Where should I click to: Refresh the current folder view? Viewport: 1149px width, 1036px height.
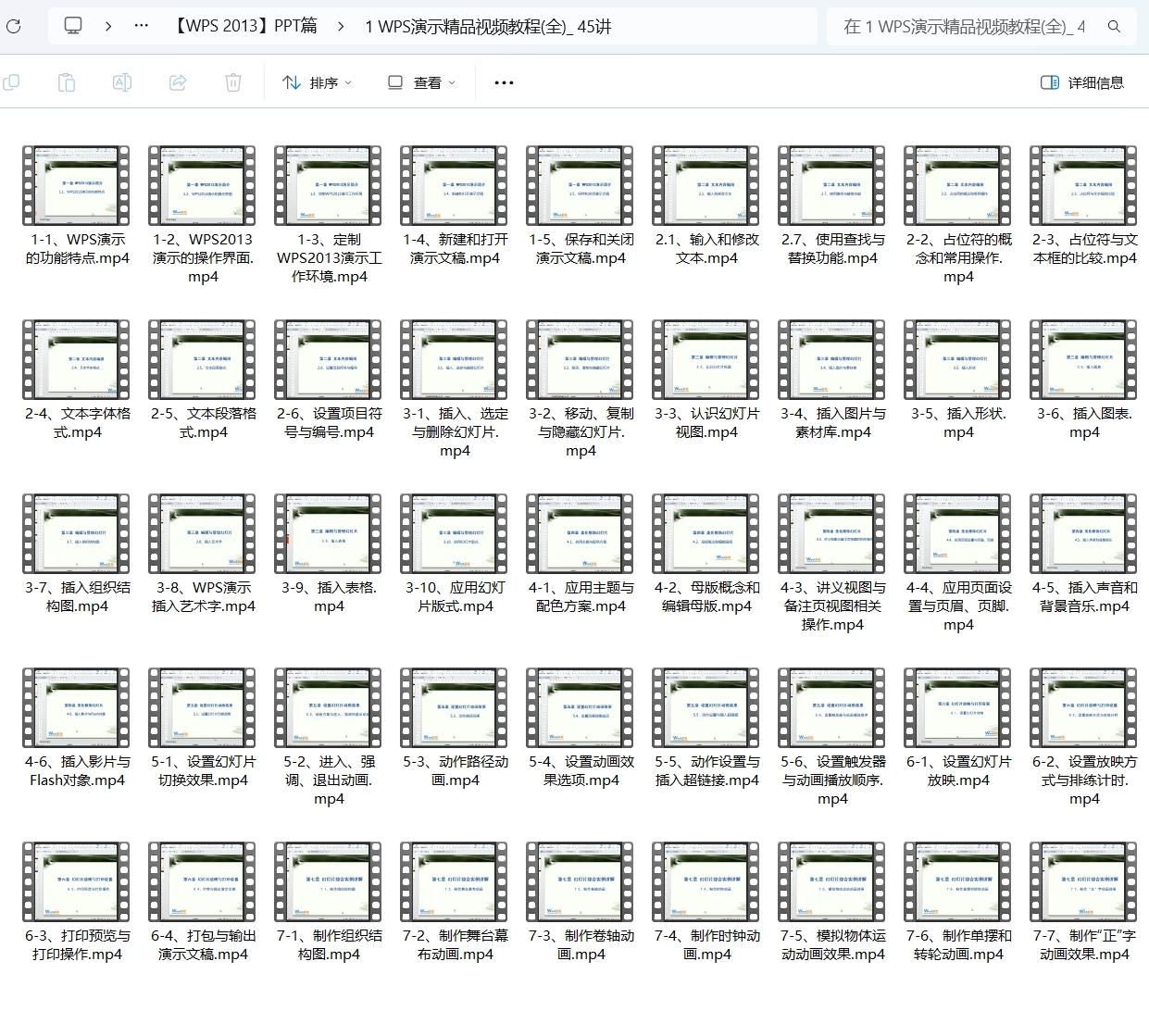click(x=13, y=26)
